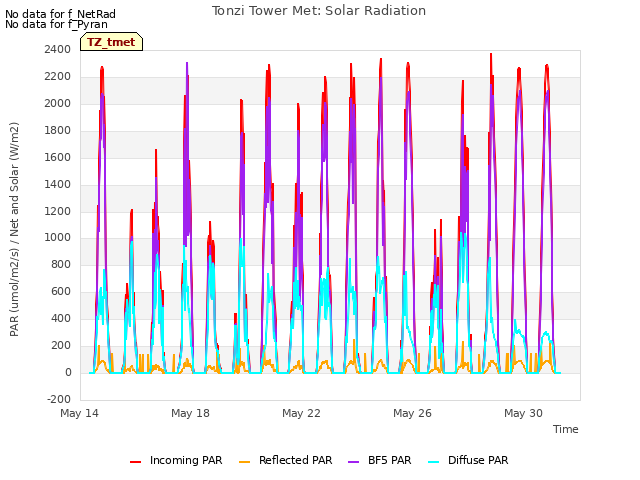Click the TZ_tmet label box
This screenshot has height=480, width=640.
tap(111, 42)
